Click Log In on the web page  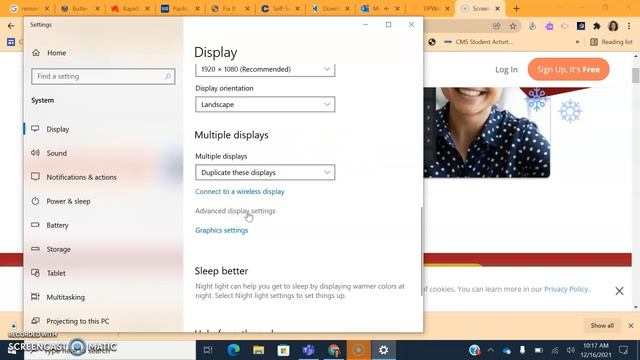(506, 69)
